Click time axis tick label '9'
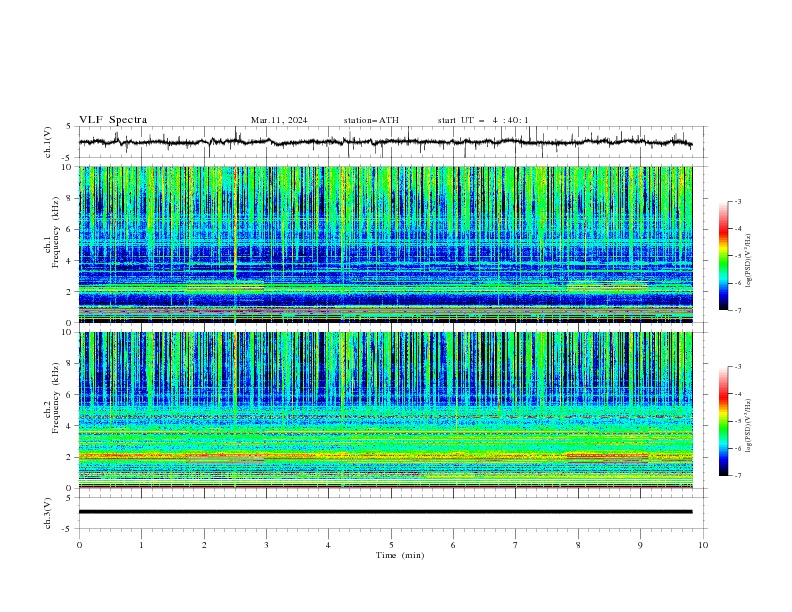Screen dimensions: 792x612 (x=640, y=545)
